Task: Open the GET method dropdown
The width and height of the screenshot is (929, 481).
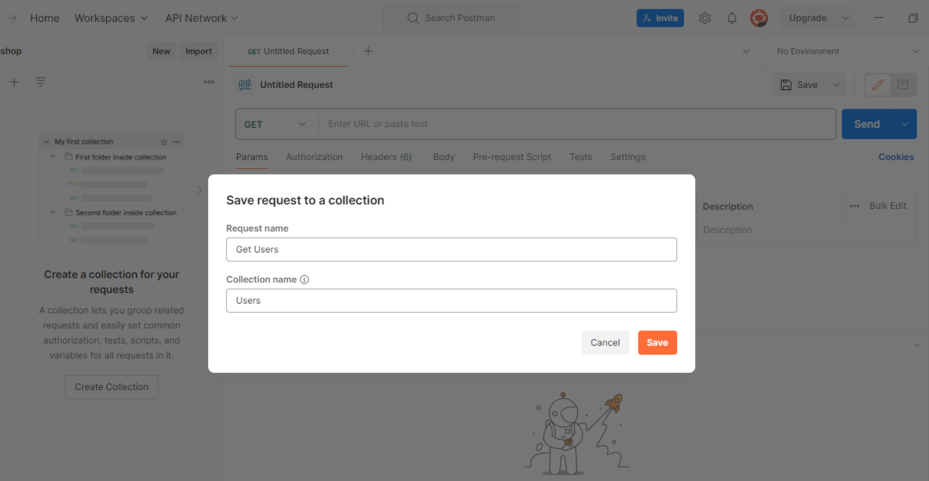Action: 276,124
